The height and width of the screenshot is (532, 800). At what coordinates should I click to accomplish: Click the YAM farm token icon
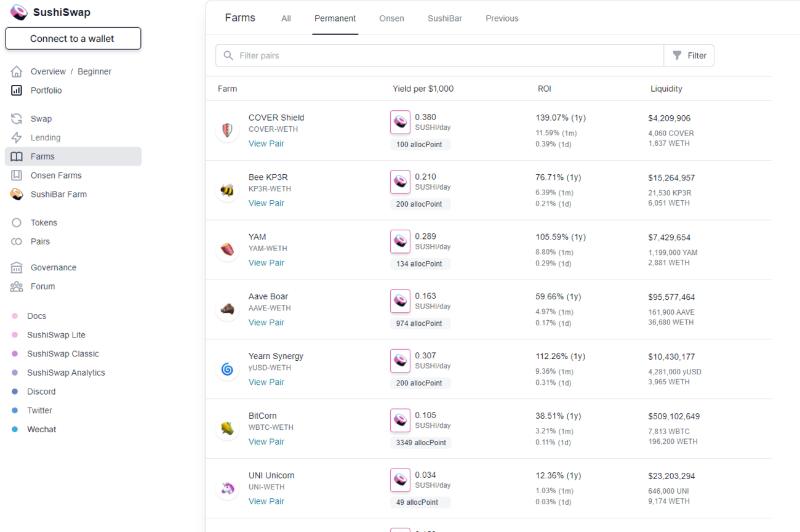227,249
